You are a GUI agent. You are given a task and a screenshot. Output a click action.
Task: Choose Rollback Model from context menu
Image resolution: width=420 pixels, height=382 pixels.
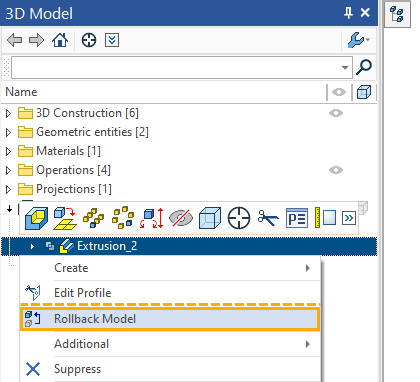[170, 319]
